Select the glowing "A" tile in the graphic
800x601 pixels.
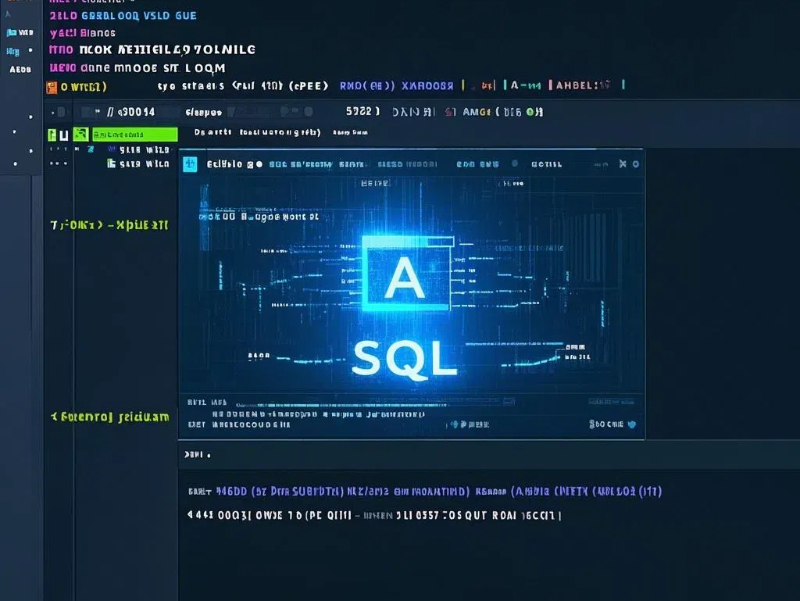pos(406,273)
